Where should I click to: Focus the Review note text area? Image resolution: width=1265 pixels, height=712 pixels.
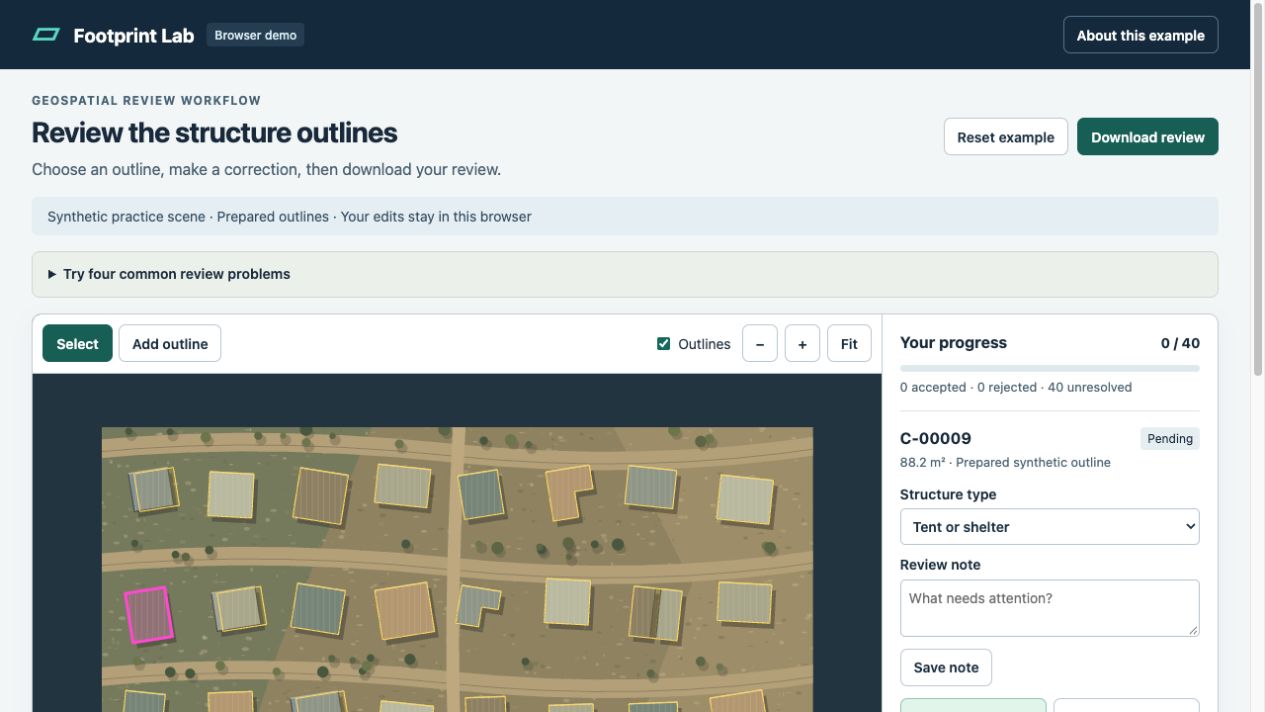coord(1049,608)
